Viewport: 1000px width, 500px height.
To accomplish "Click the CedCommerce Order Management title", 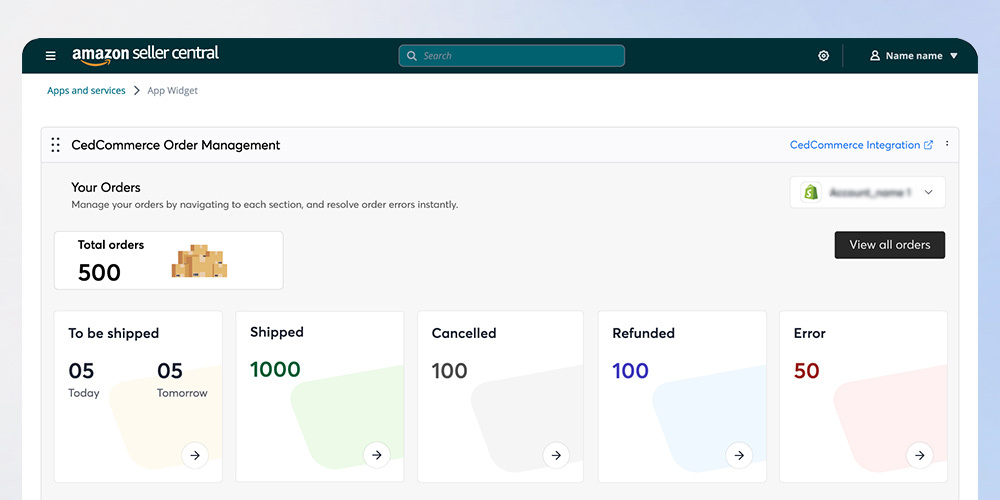I will [175, 145].
